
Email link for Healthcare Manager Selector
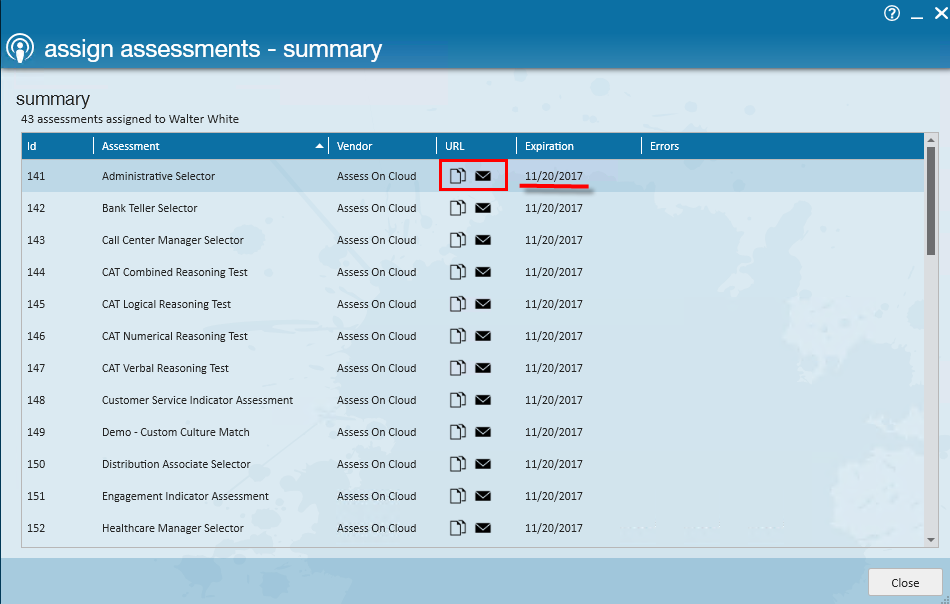483,528
